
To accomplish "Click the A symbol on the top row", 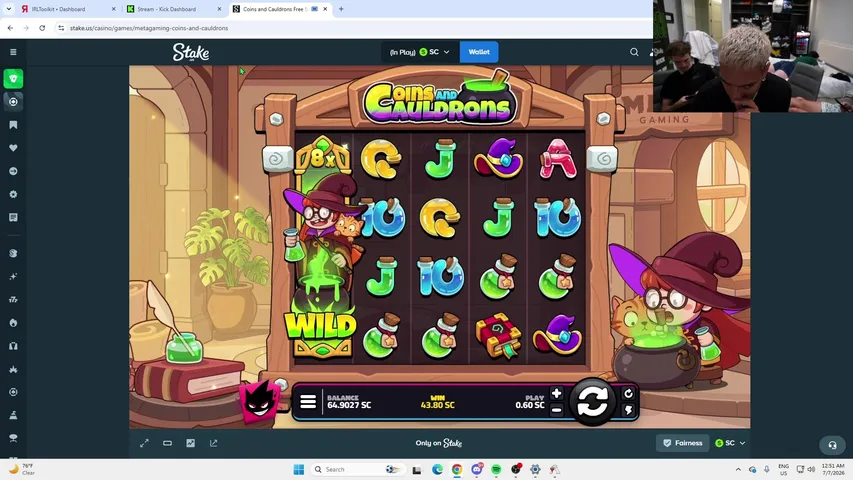I will click(x=557, y=158).
